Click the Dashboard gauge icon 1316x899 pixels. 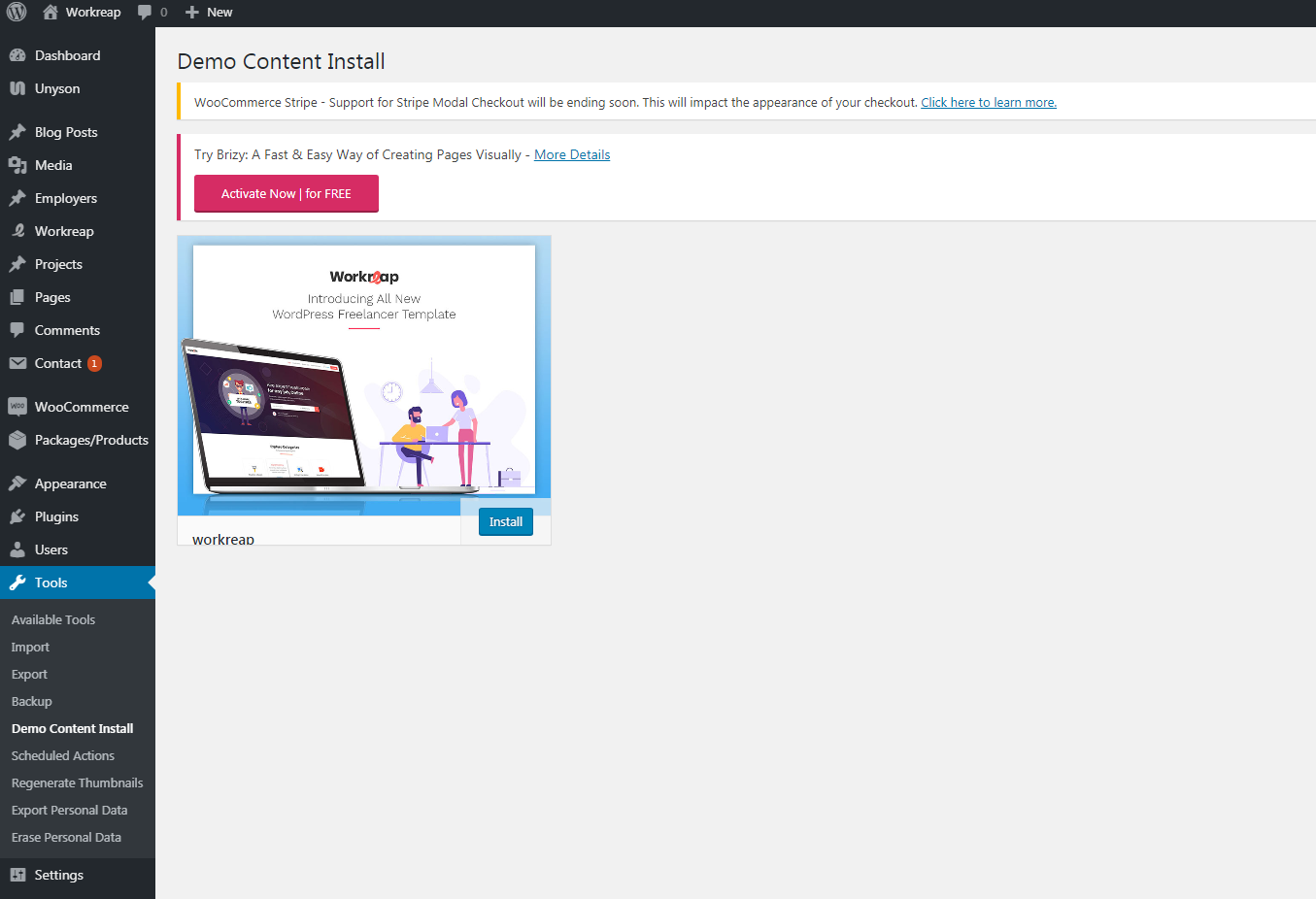[17, 55]
